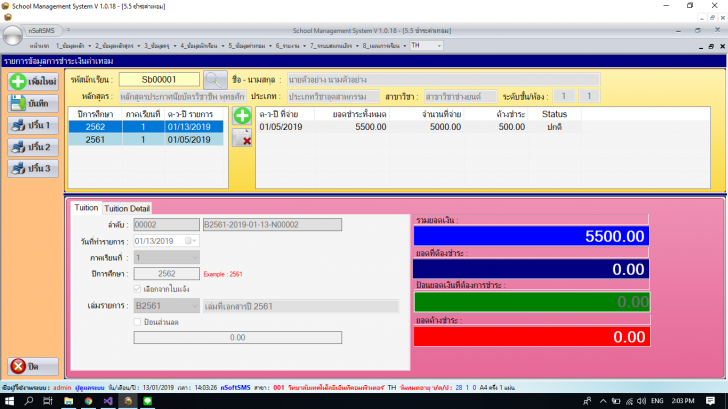
Task: Click the second print button (Print 2)
Action: pyautogui.click(x=33, y=147)
